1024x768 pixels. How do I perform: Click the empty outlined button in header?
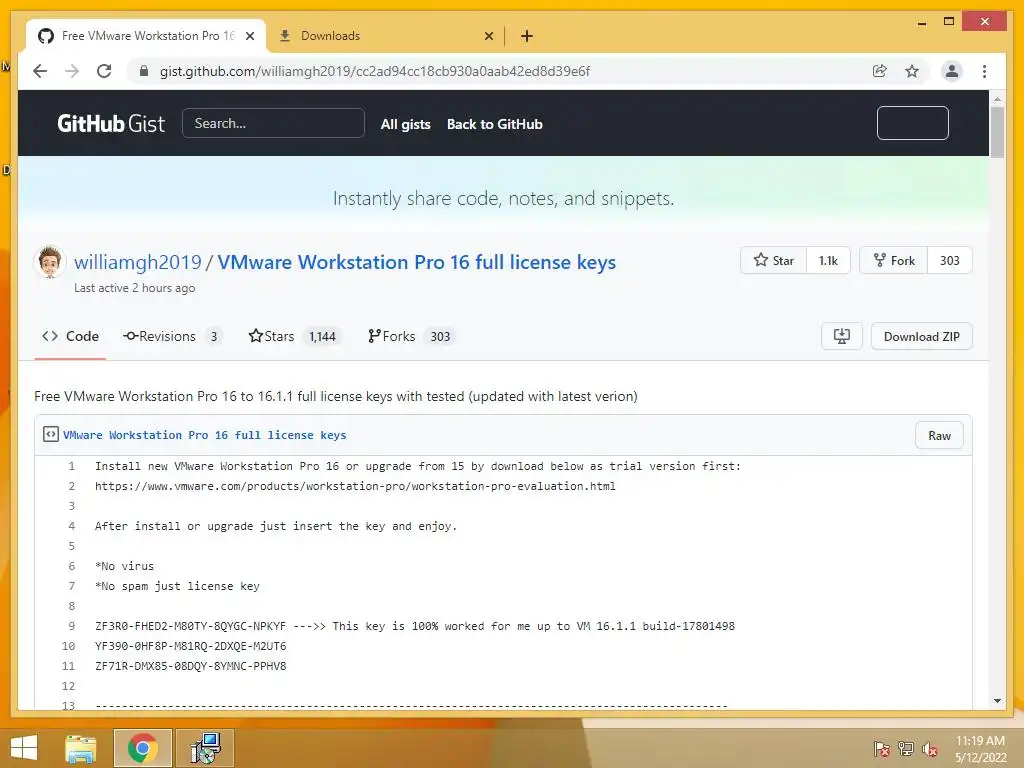(x=912, y=123)
